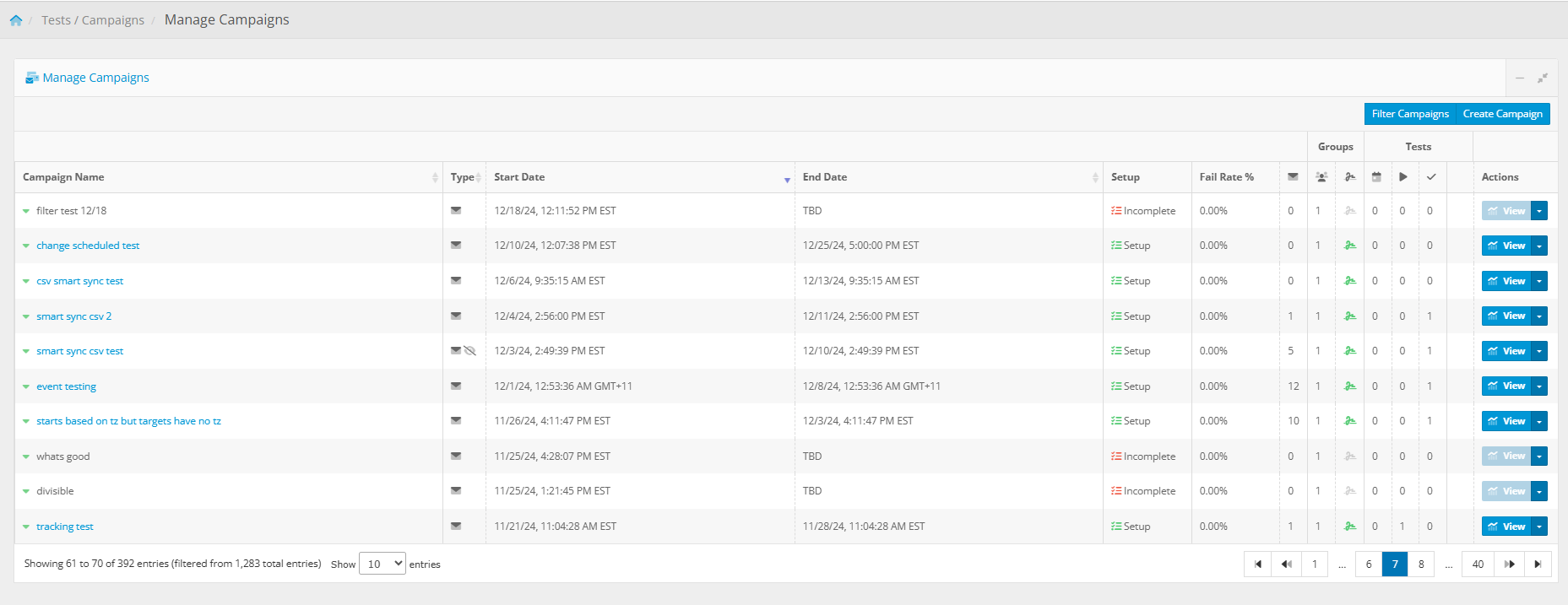
Task: Open the change scheduled test campaign link
Action: (88, 246)
